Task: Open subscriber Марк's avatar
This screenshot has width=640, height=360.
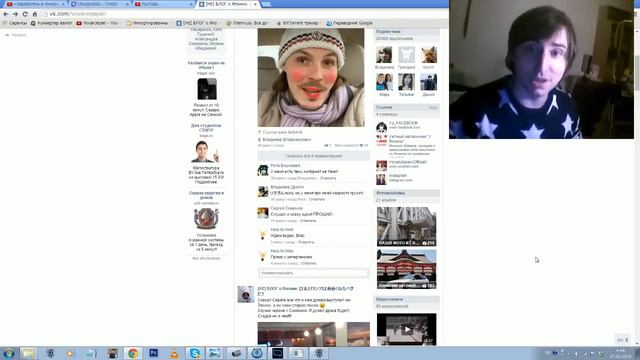Action: 384,82
